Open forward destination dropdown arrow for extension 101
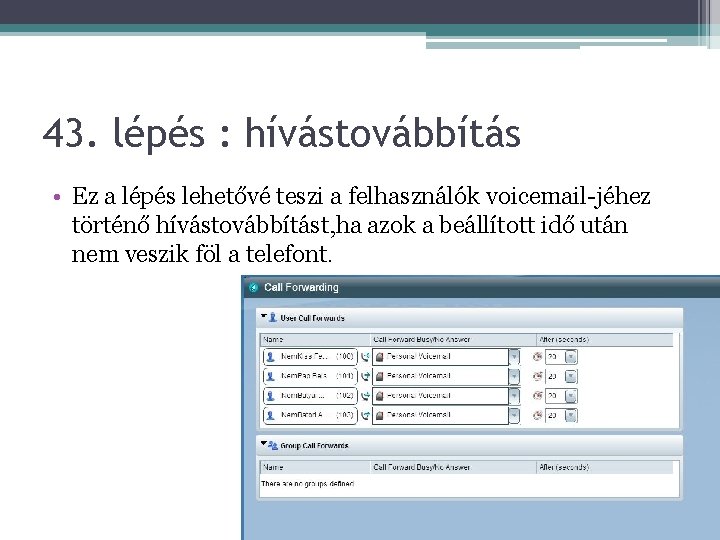Screen dimensions: 720x540 click(x=514, y=377)
